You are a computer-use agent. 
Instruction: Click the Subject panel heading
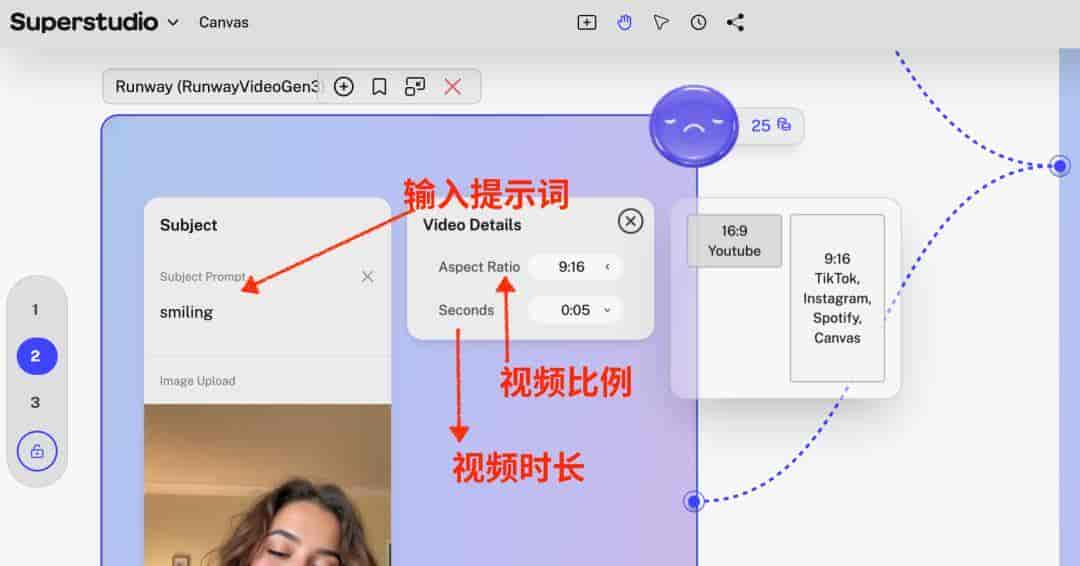click(188, 225)
